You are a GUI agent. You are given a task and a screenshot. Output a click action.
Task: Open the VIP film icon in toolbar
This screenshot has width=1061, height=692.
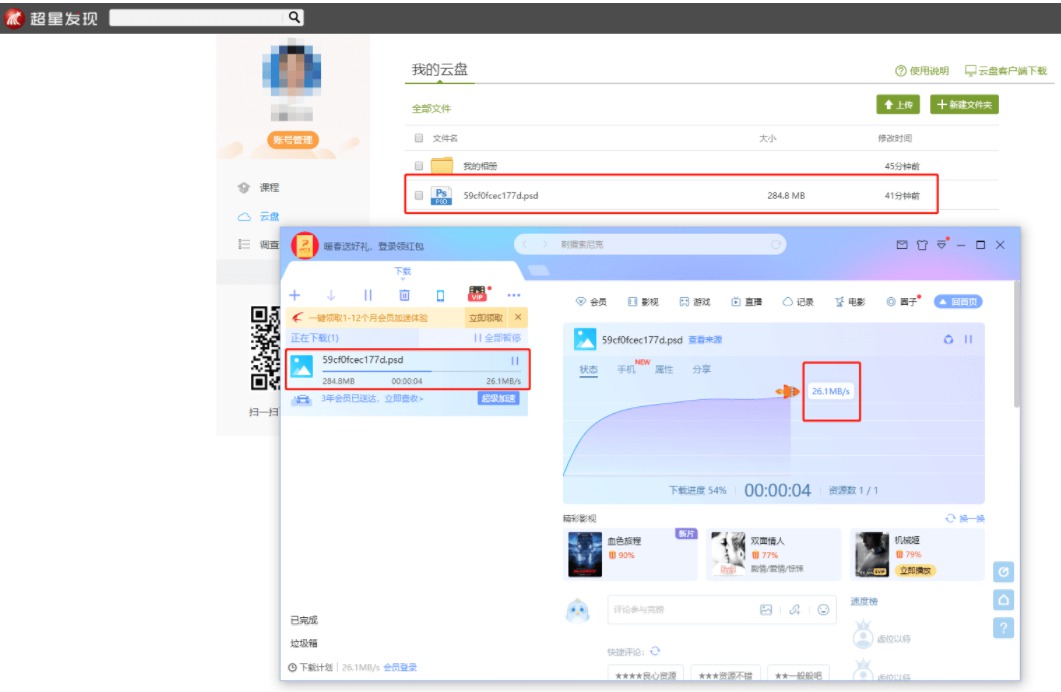[x=478, y=294]
